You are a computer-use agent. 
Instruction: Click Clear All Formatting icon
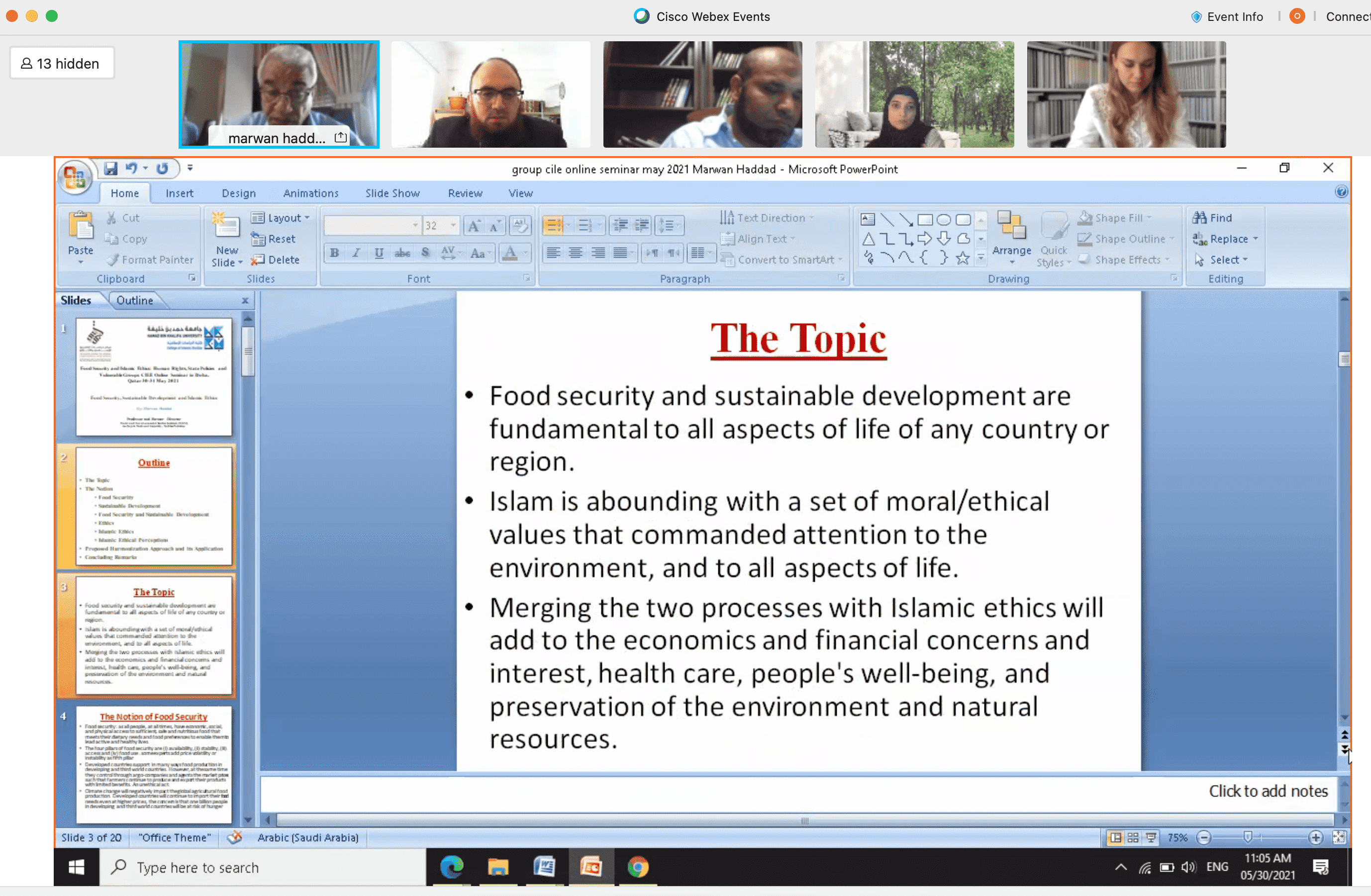520,225
